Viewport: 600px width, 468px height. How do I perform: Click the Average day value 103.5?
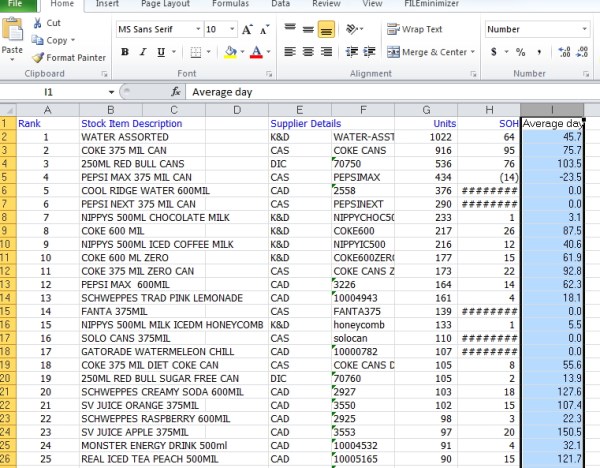569,164
